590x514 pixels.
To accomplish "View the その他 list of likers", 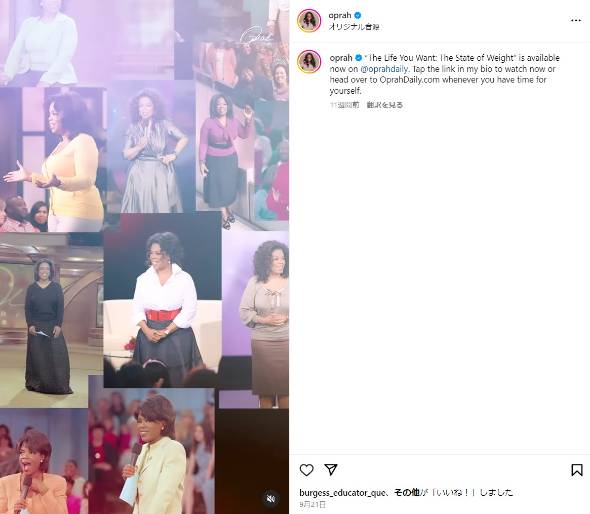I will (x=406, y=492).
